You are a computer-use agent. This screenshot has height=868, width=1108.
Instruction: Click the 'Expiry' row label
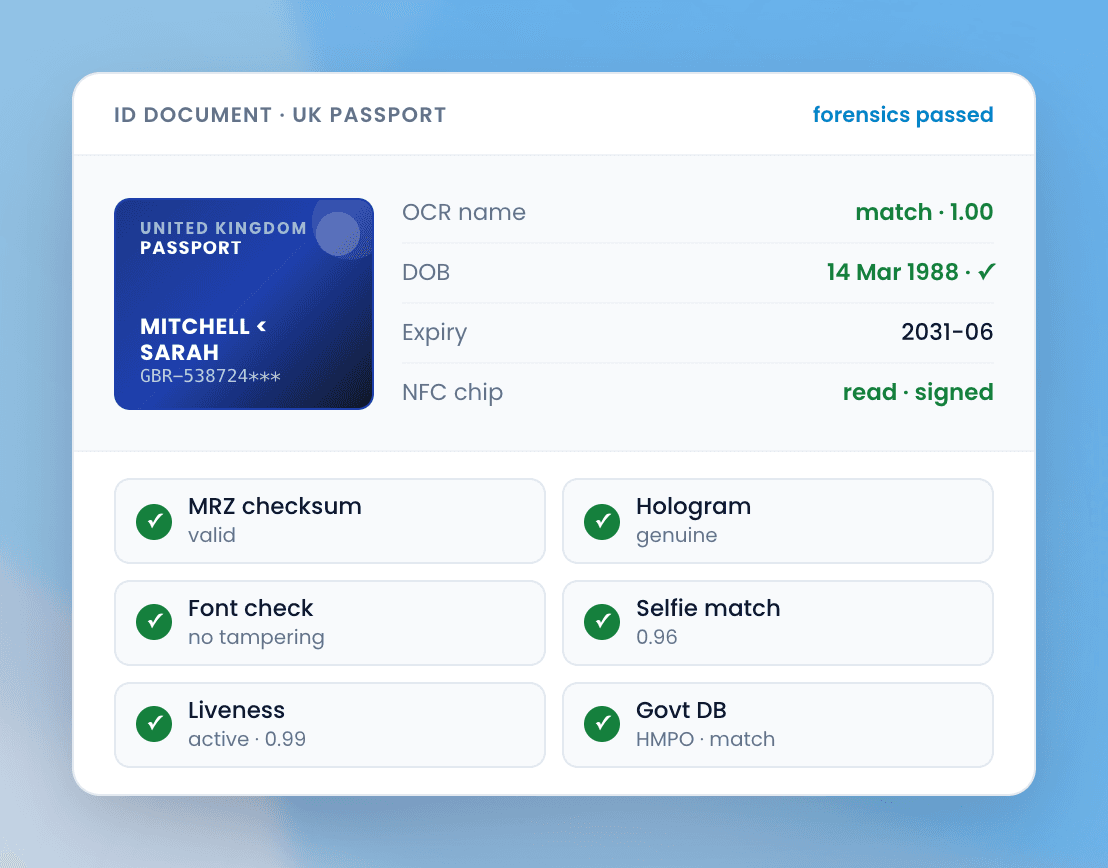[x=435, y=333]
